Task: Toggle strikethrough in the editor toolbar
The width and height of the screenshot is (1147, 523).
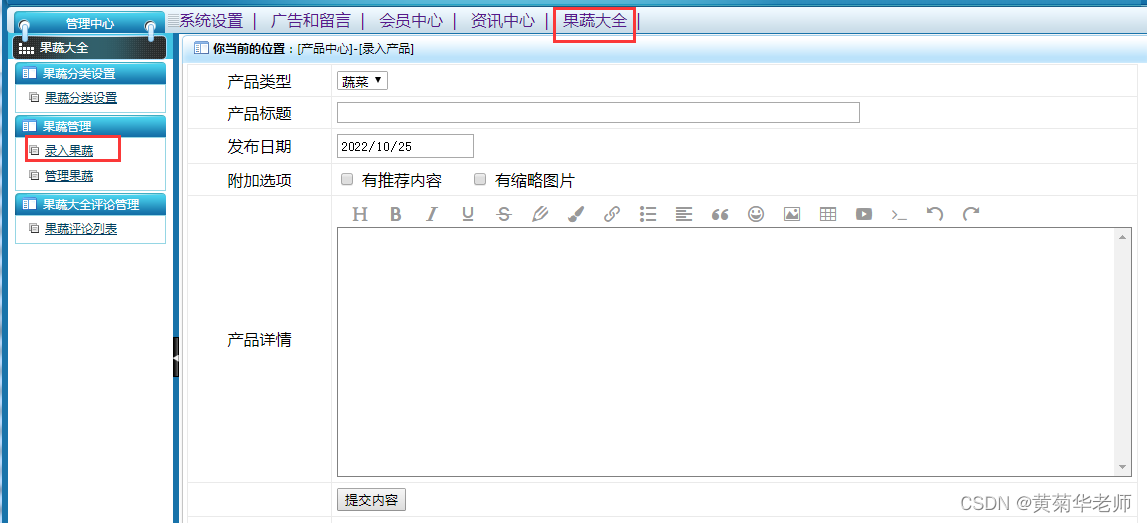Action: coord(504,214)
